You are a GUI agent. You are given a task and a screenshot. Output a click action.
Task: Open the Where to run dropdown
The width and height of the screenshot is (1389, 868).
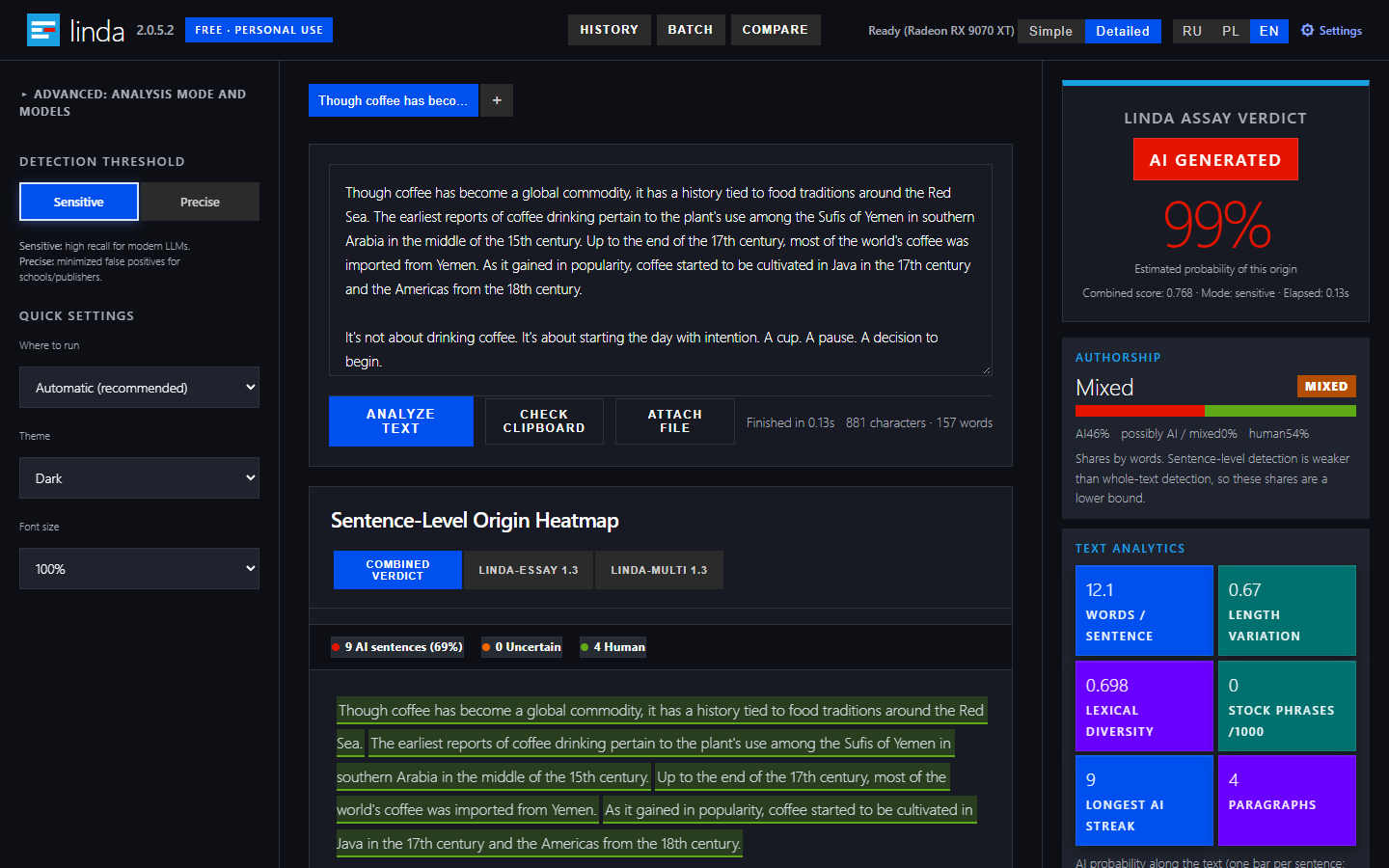139,388
